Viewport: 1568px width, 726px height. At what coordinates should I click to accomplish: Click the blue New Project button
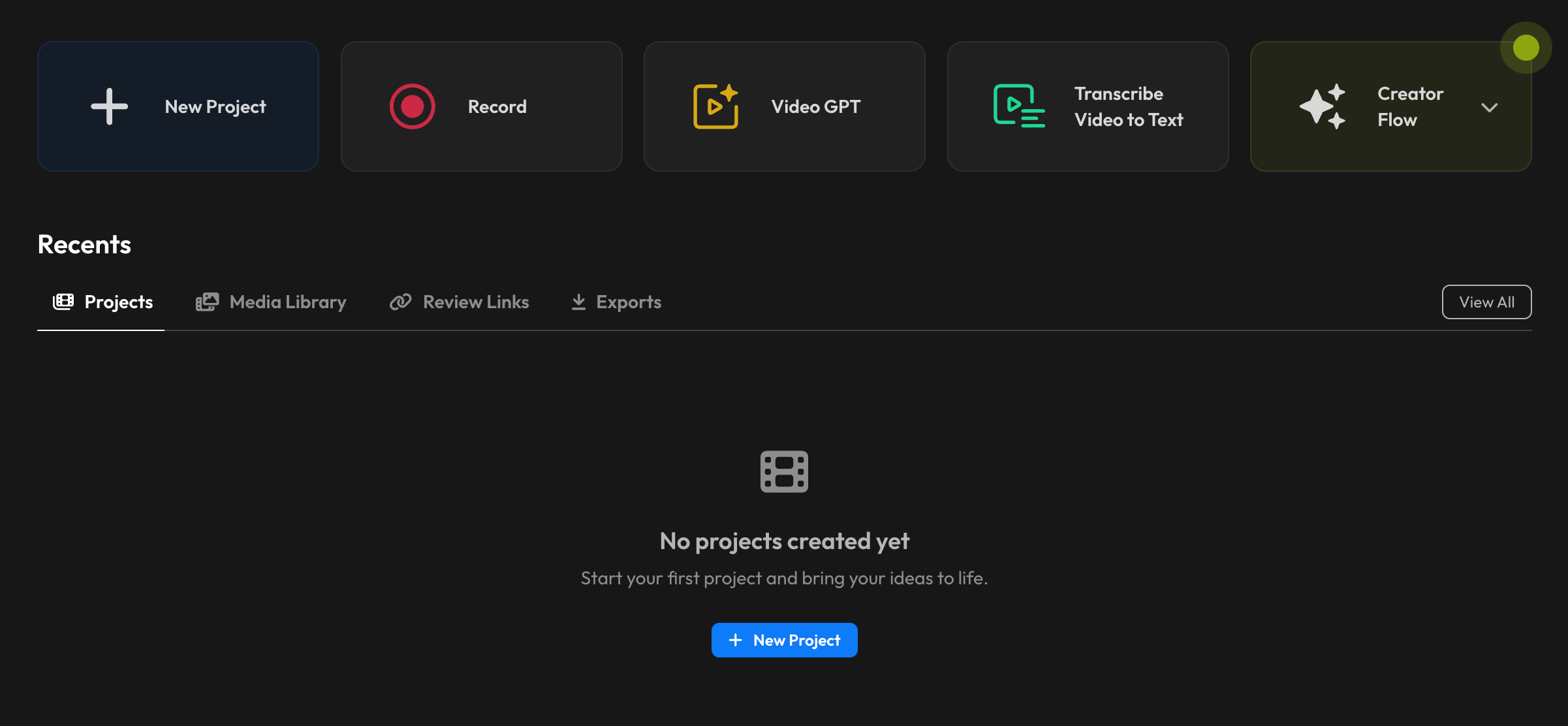784,640
